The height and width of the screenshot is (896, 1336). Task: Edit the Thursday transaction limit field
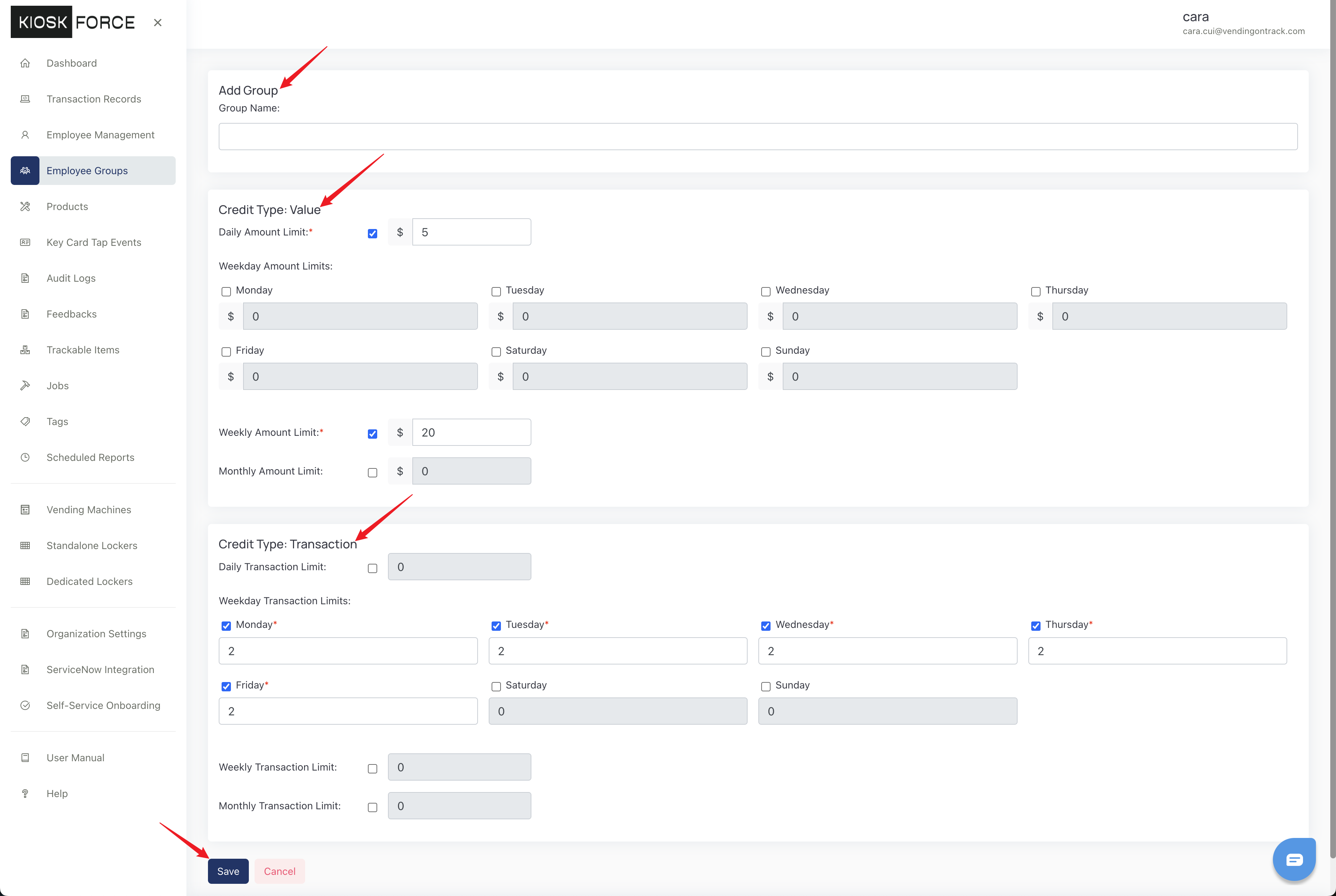coord(1158,651)
